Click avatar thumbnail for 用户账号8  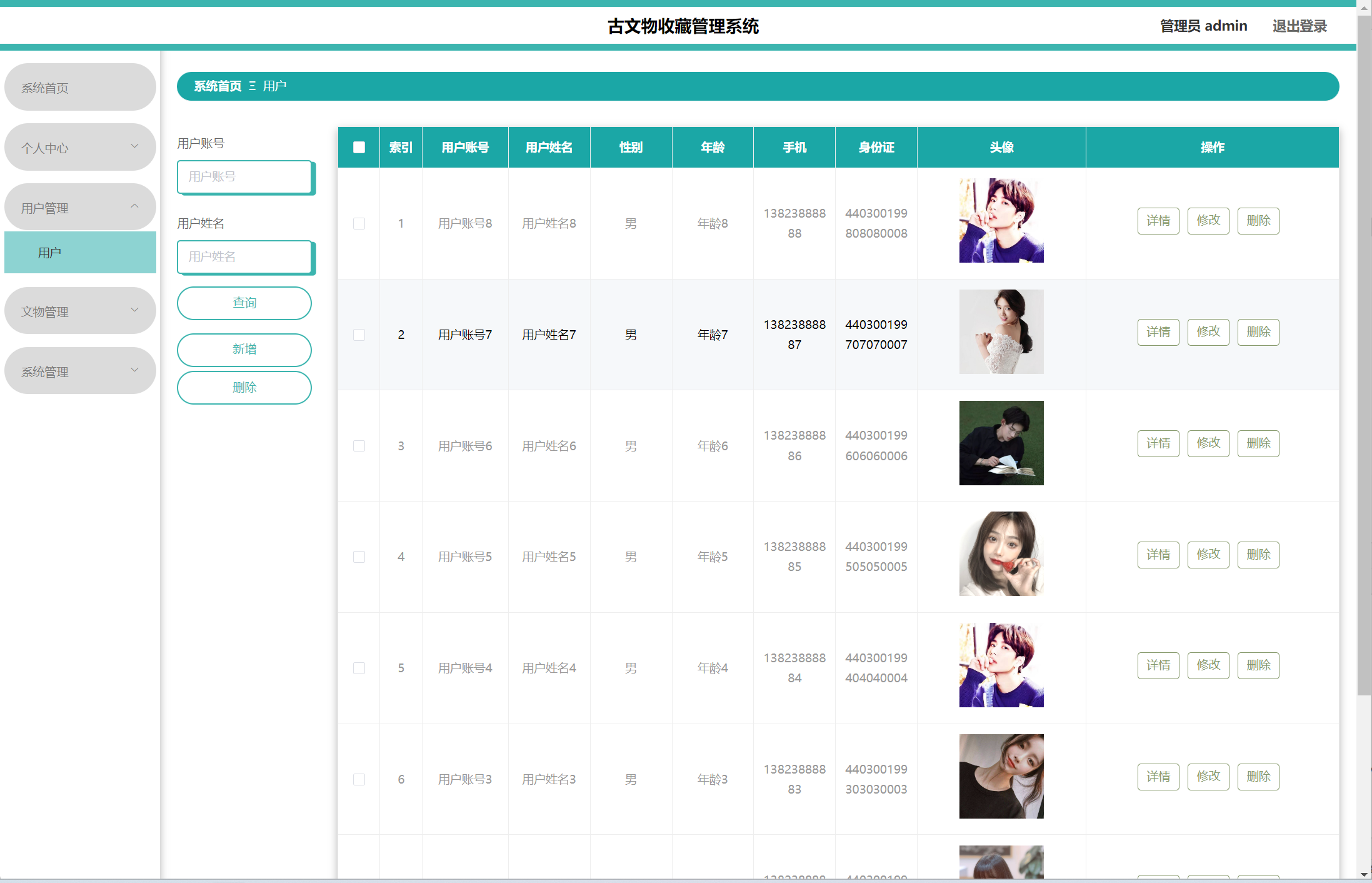click(1001, 220)
